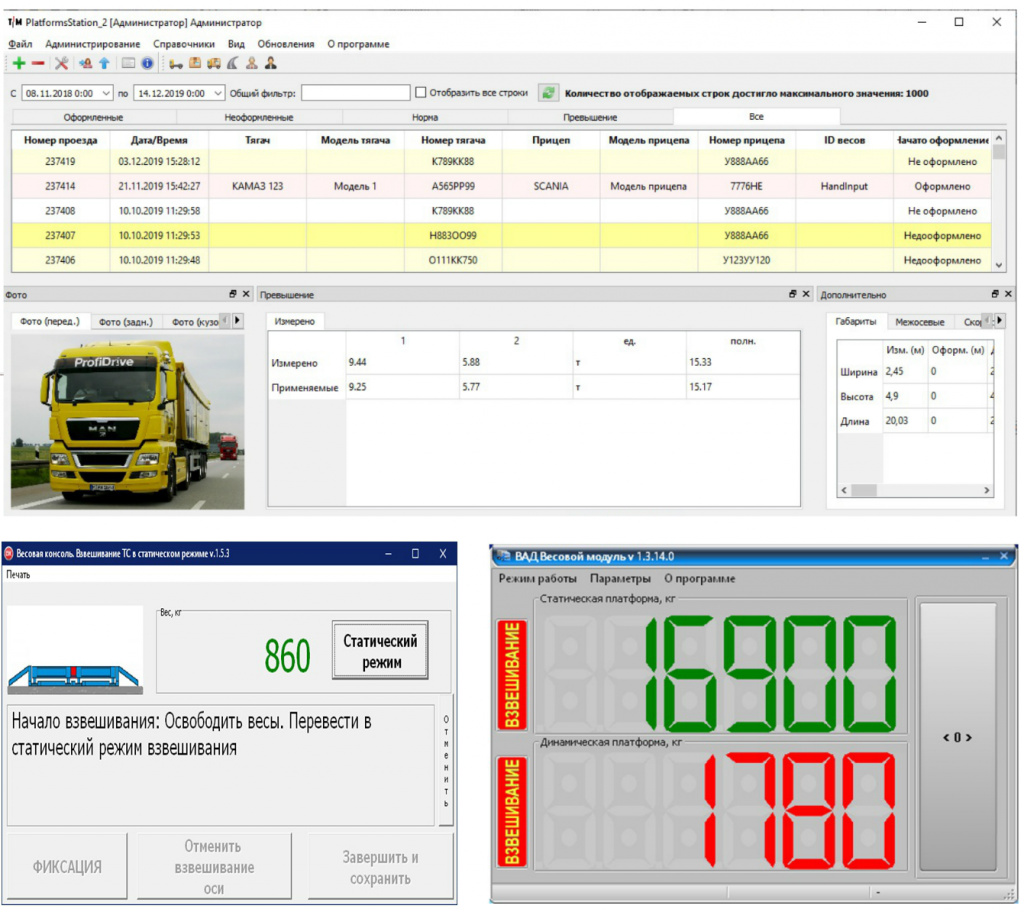This screenshot has width=1024, height=912.
Task: Toggle the lower red ВЗВЕШИВАНИЕ indicator
Action: [x=512, y=811]
